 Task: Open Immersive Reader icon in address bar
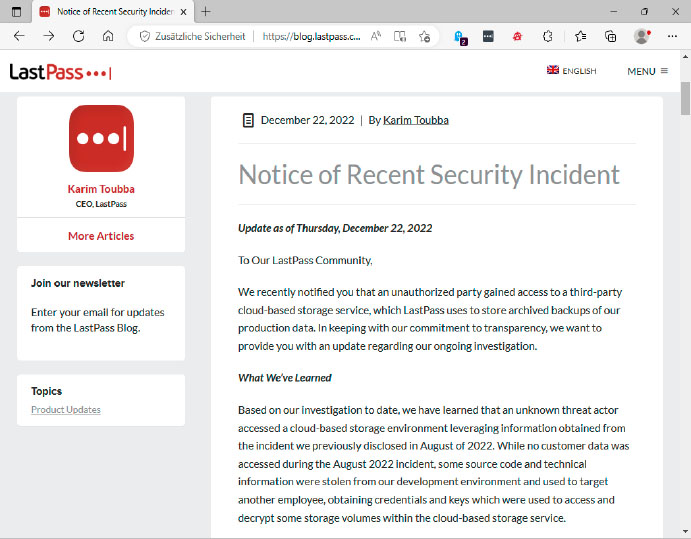point(400,36)
